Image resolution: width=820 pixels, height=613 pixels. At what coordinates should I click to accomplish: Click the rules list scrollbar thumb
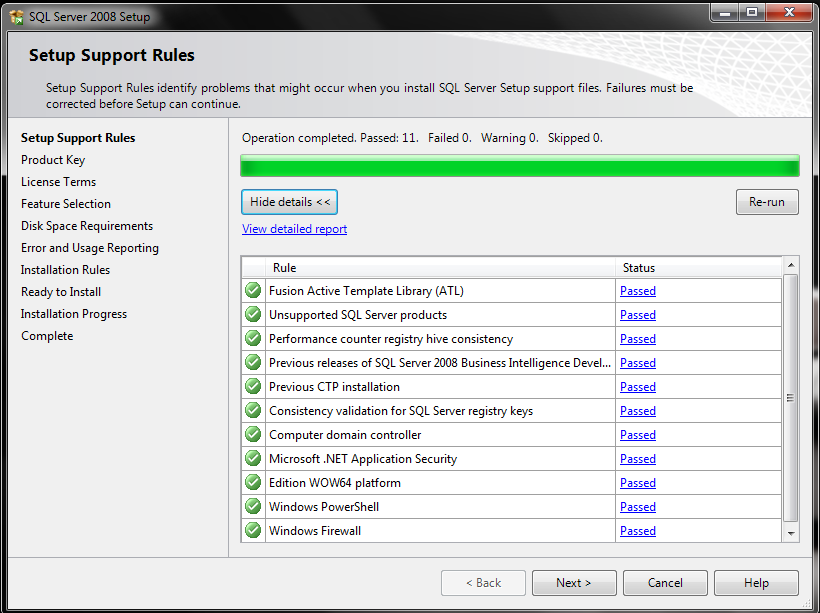(x=791, y=398)
